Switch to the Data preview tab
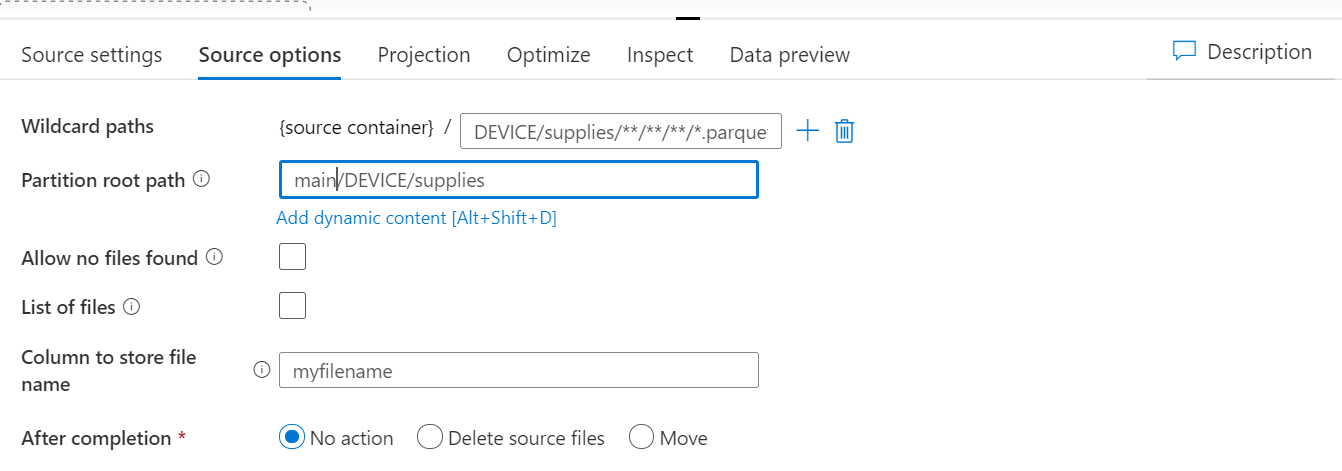 coord(790,55)
